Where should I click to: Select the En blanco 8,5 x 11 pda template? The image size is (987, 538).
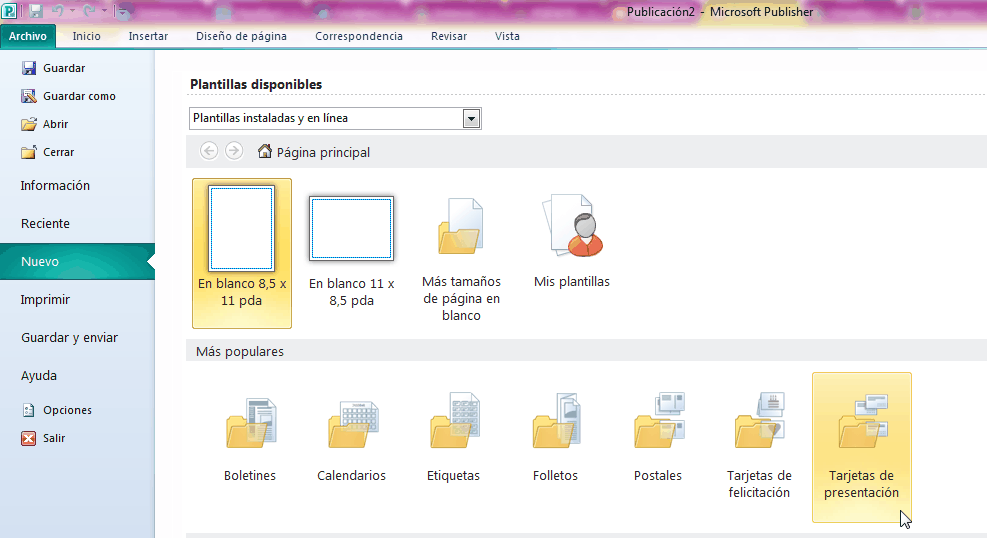[242, 253]
